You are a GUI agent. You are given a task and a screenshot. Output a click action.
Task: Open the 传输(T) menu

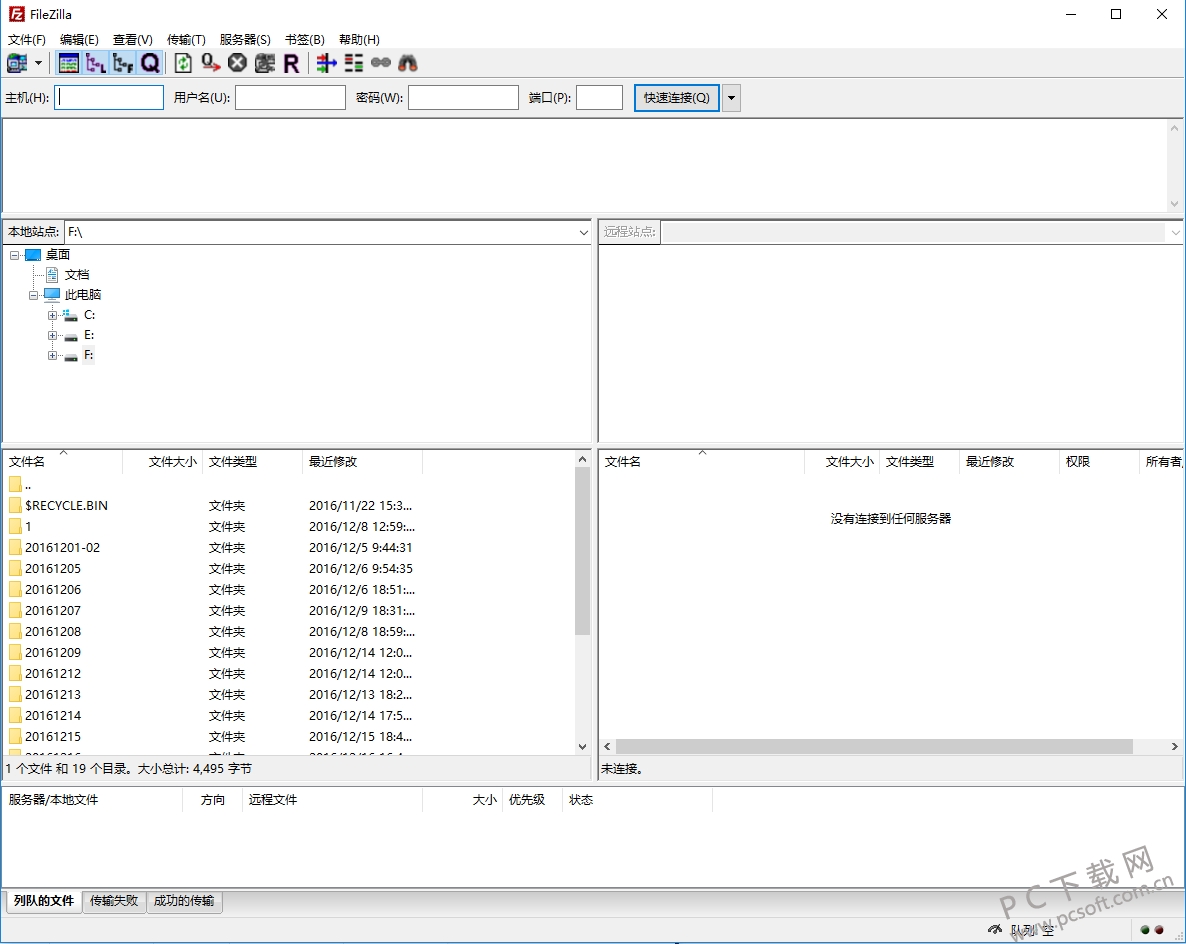186,39
